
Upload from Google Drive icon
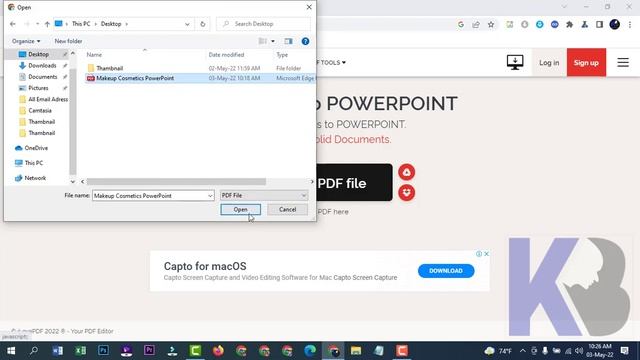point(407,172)
